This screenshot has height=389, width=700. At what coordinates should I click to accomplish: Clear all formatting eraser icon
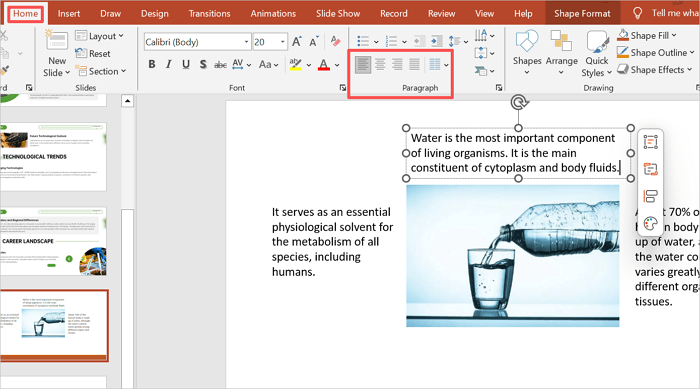[335, 42]
